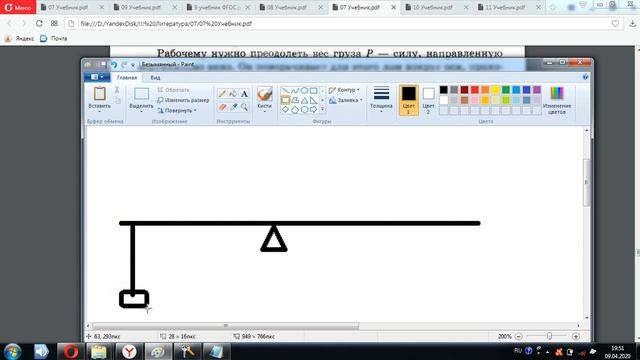Click the Paste (Вставить) clipboard icon
This screenshot has width=640, height=360.
pos(100,94)
